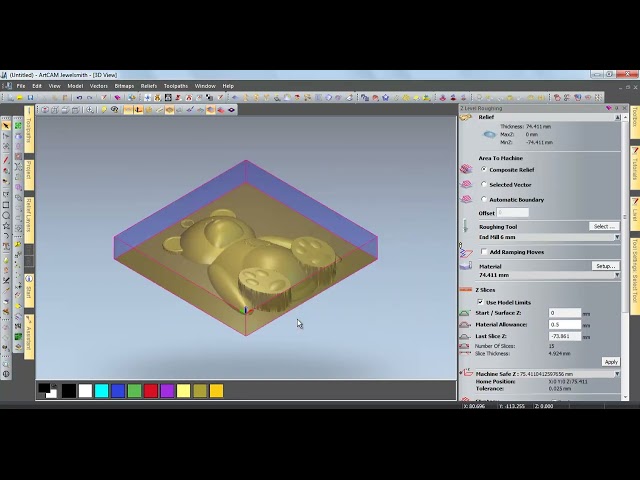
Task: Click the primary/secondary colour indicator
Action: tap(47, 391)
